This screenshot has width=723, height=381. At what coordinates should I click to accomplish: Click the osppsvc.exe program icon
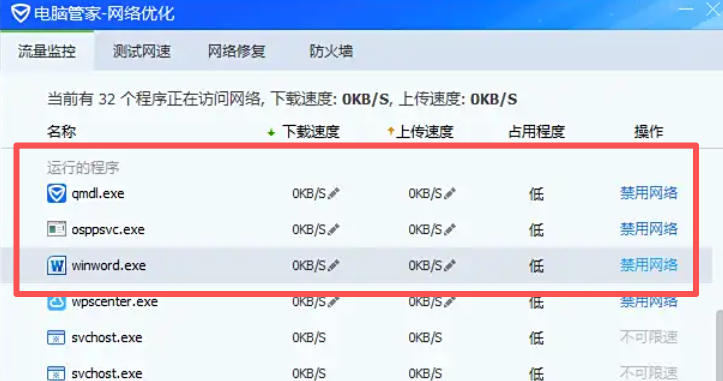[x=56, y=229]
